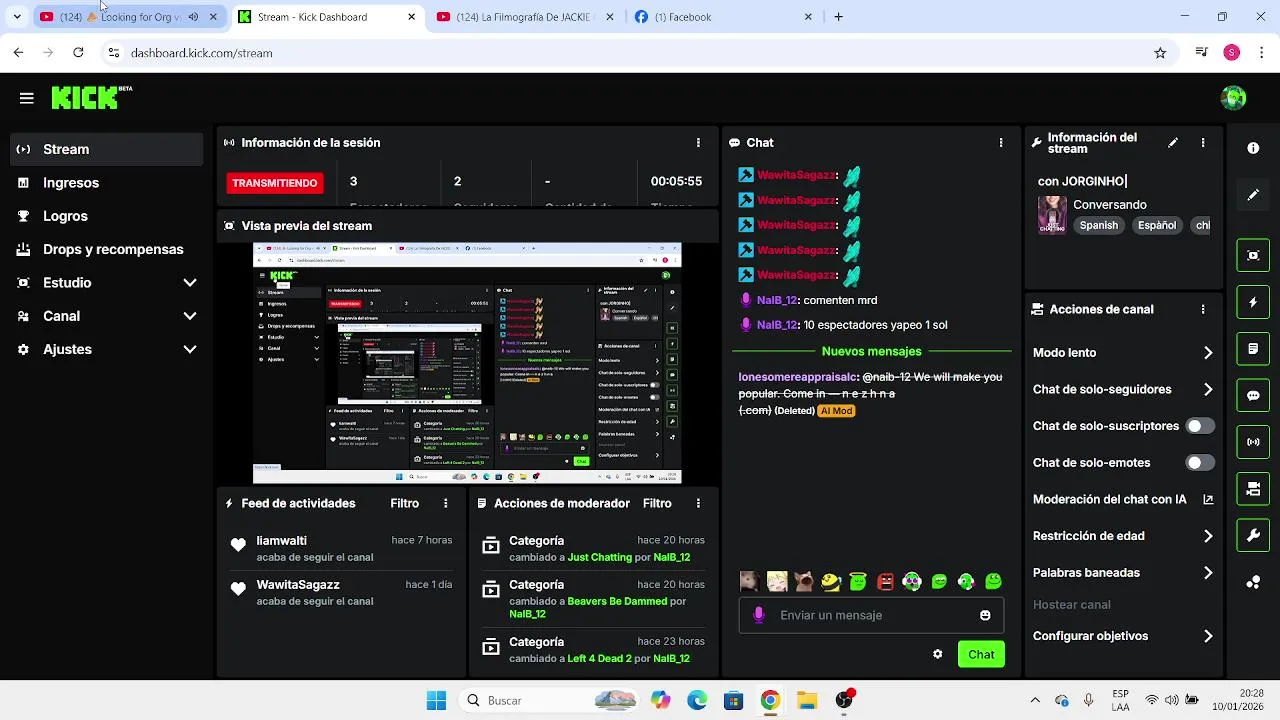Go to Ingresos in sidebar
1280x720 pixels.
(106, 183)
